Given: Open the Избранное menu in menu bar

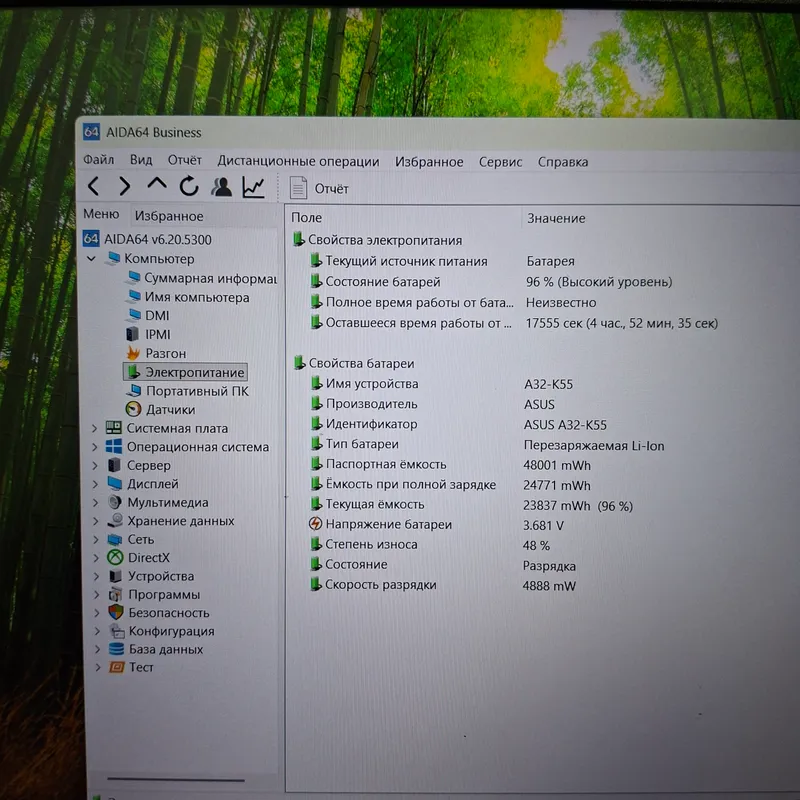Looking at the screenshot, I should (x=429, y=162).
